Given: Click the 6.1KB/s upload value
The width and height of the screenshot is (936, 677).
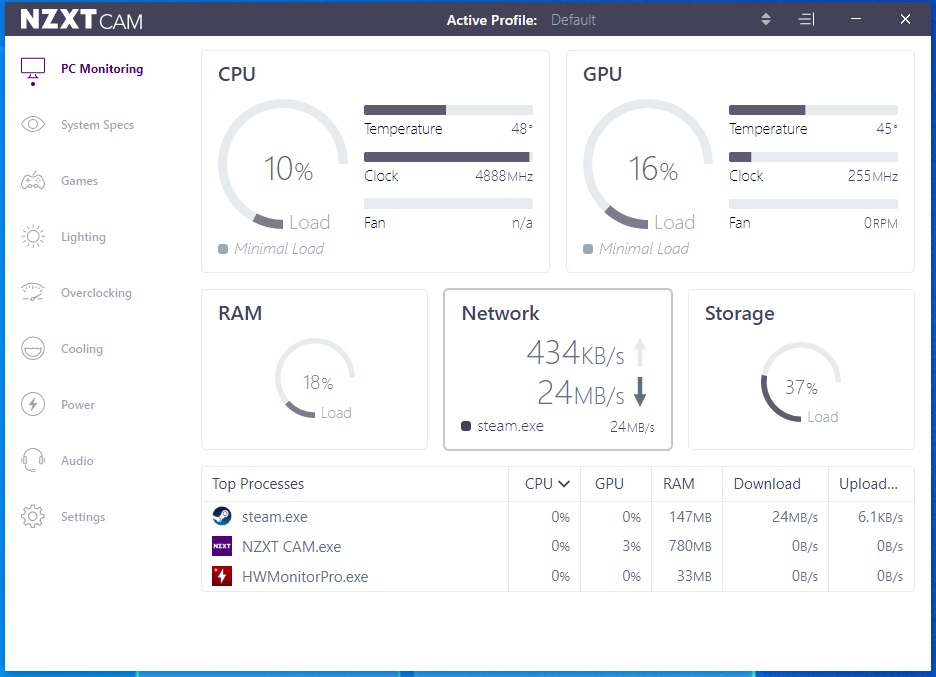Looking at the screenshot, I should point(880,517).
